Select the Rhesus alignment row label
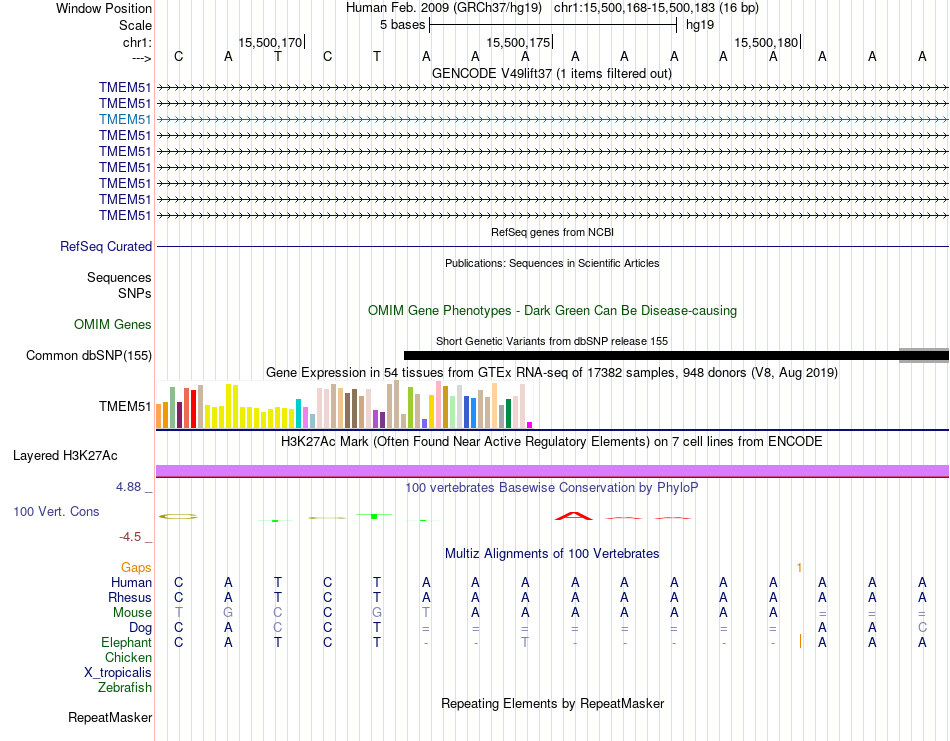The image size is (950, 741). point(130,598)
